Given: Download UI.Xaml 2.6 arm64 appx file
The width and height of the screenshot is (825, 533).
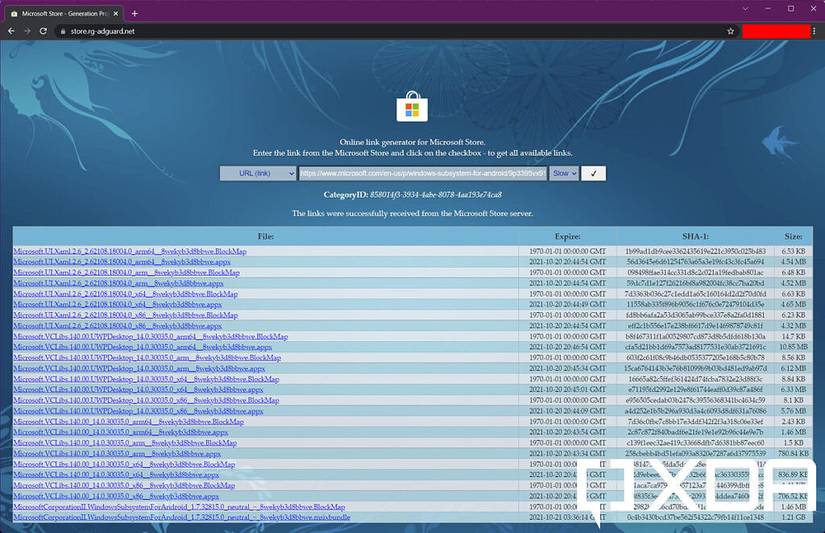Looking at the screenshot, I should [x=122, y=262].
